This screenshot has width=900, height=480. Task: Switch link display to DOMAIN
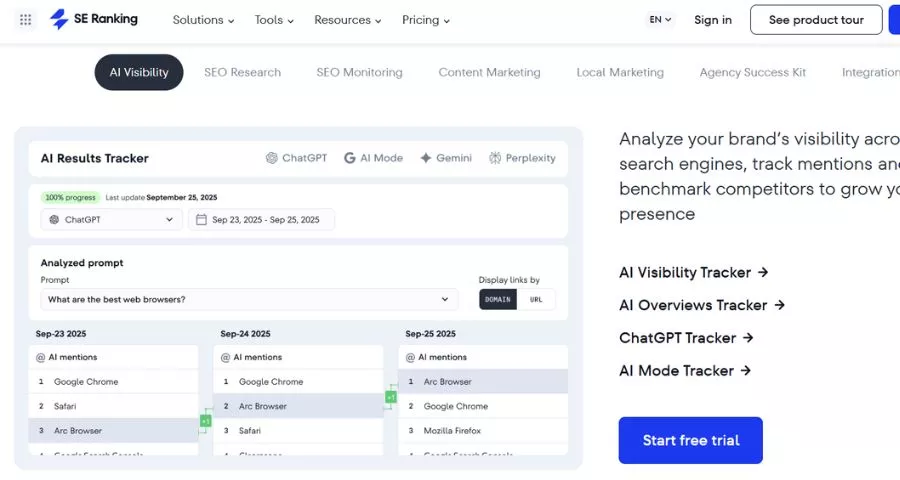498,299
